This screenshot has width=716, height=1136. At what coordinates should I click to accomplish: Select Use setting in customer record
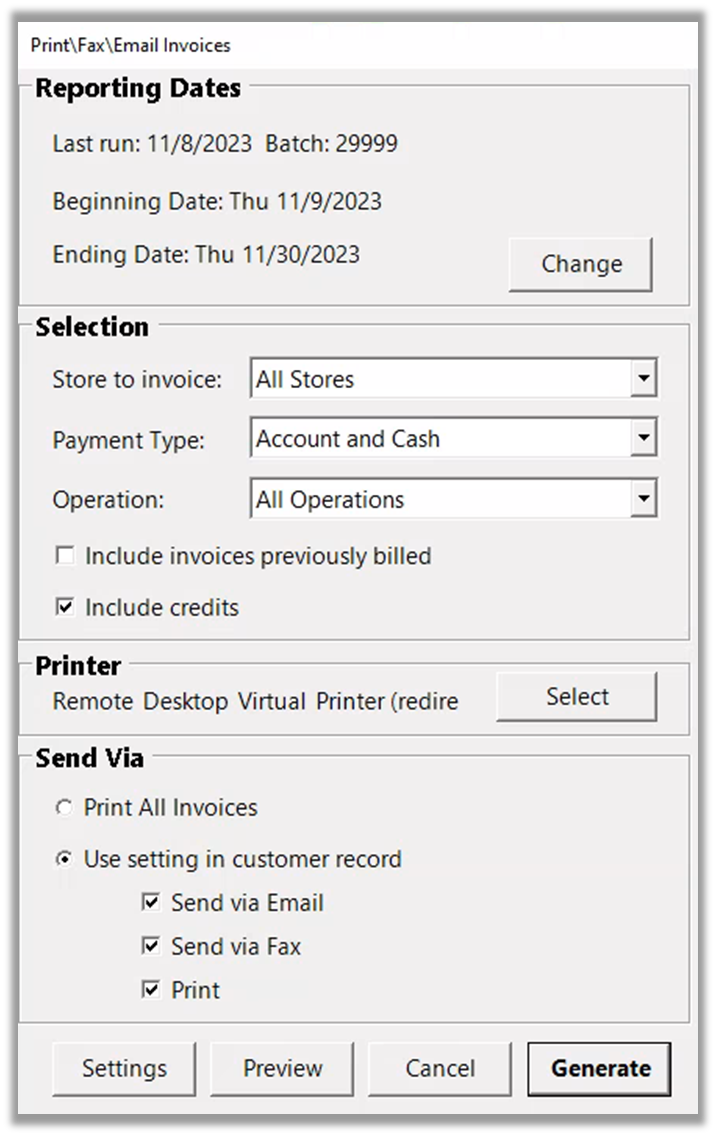tap(65, 859)
